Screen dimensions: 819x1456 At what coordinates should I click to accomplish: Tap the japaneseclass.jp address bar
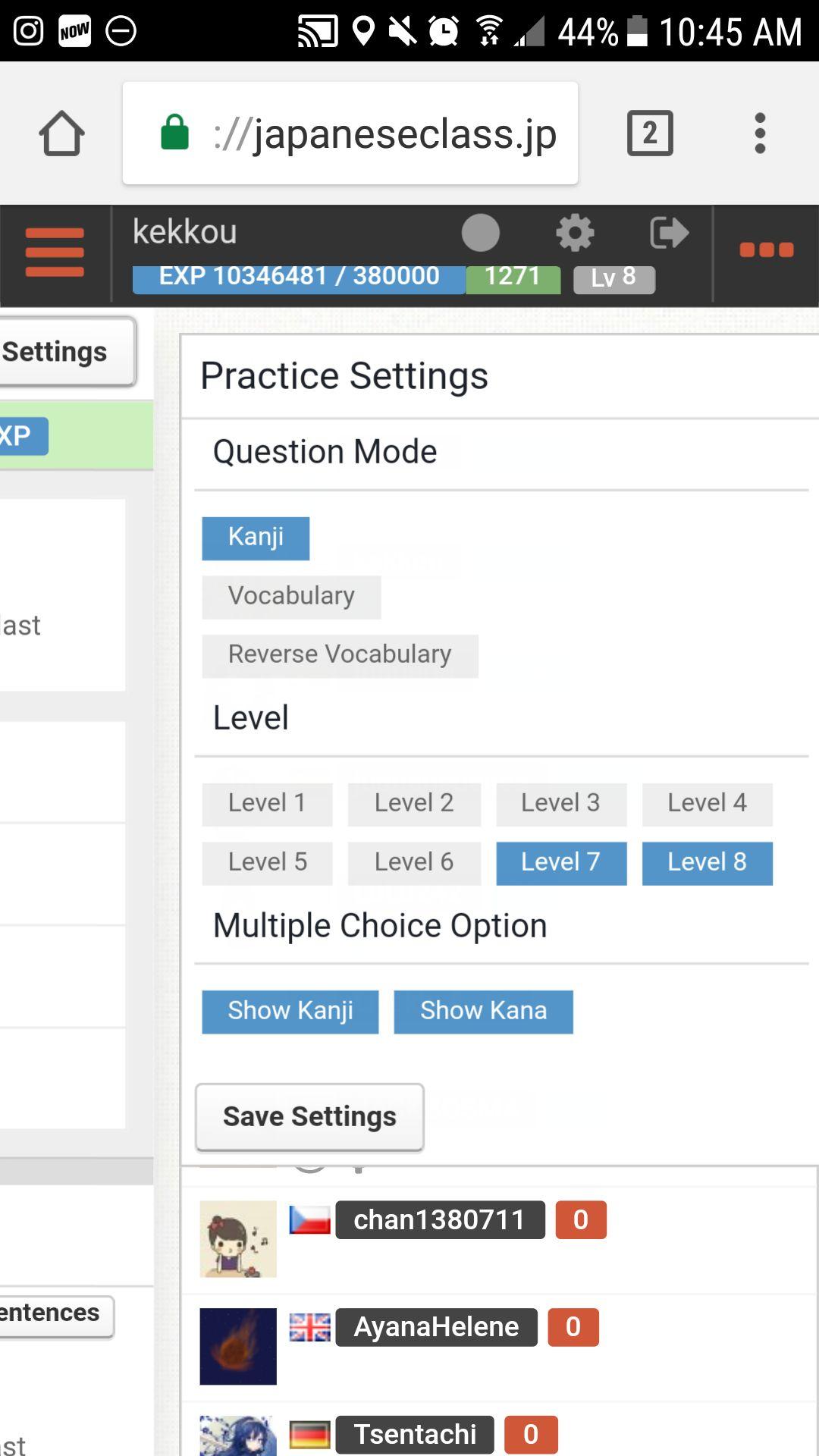(350, 133)
